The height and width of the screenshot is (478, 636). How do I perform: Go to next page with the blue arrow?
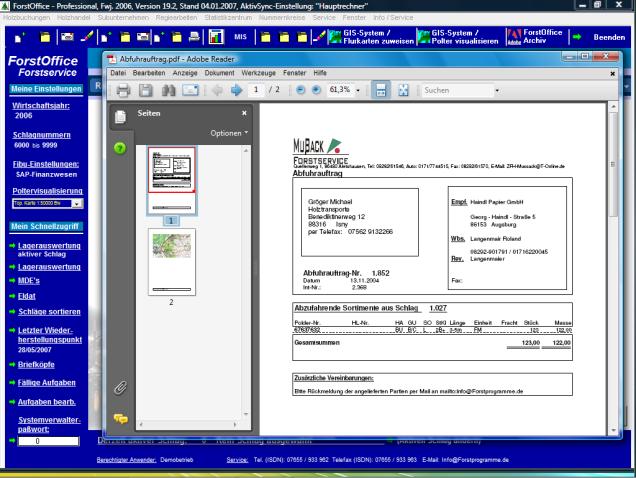point(236,90)
